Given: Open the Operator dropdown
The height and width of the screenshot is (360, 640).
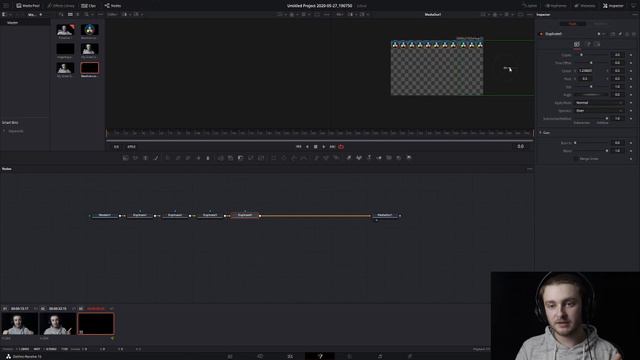Looking at the screenshot, I should tap(599, 111).
